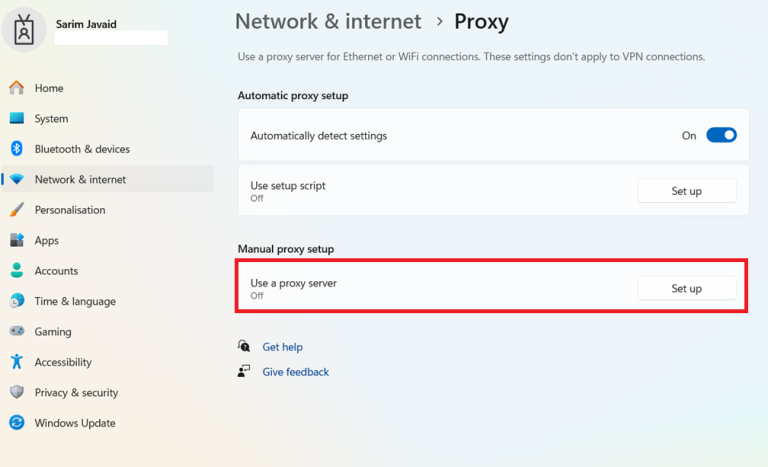The height and width of the screenshot is (467, 768).
Task: Open the Get help link
Action: [283, 347]
